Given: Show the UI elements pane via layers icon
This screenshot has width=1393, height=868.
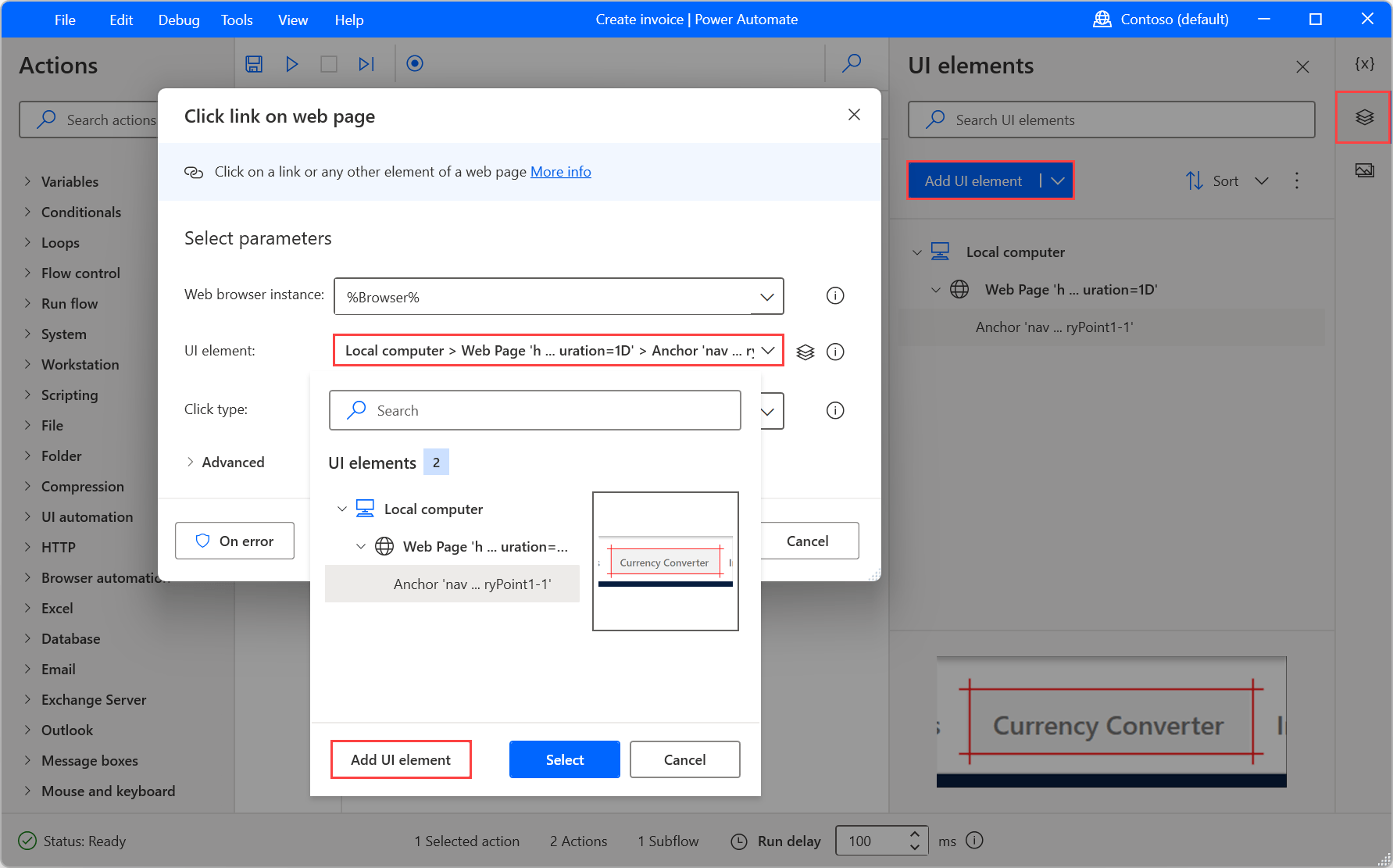Looking at the screenshot, I should [x=1364, y=117].
